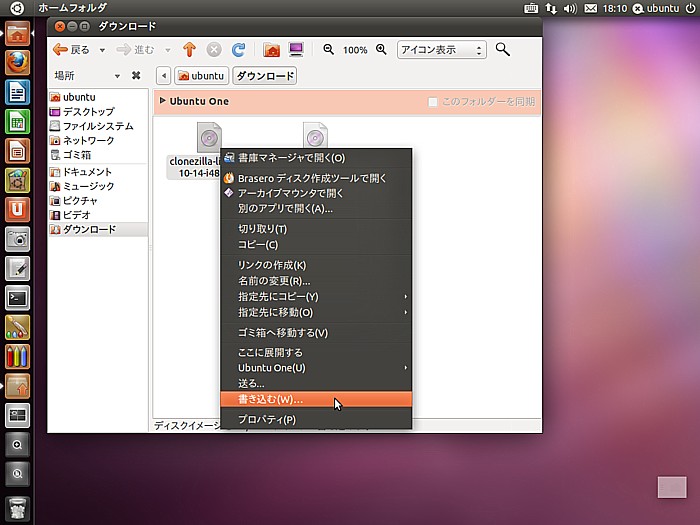Go up to parent folder arrow

click(190, 50)
